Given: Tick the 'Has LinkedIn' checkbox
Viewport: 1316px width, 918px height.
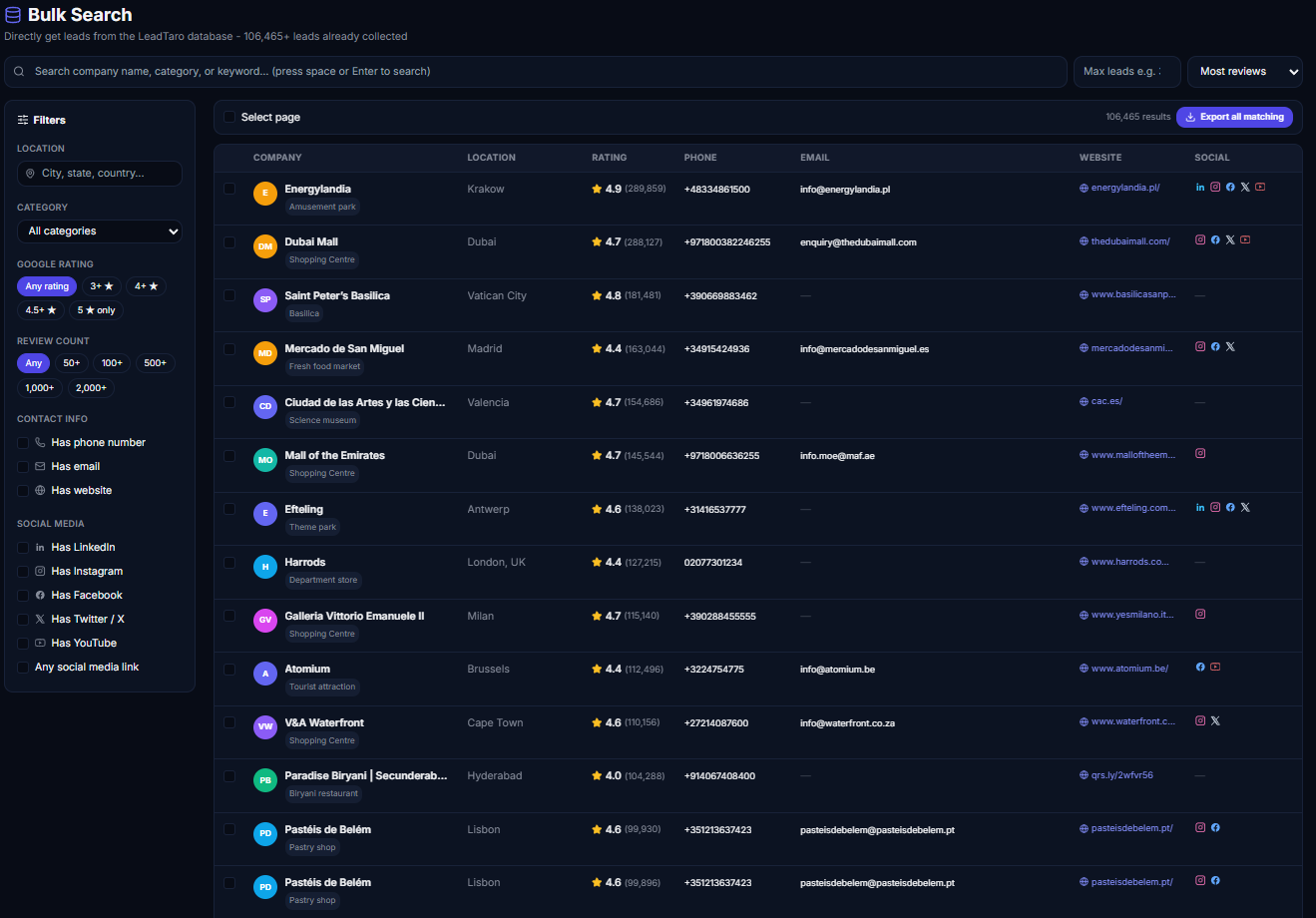Looking at the screenshot, I should (23, 548).
